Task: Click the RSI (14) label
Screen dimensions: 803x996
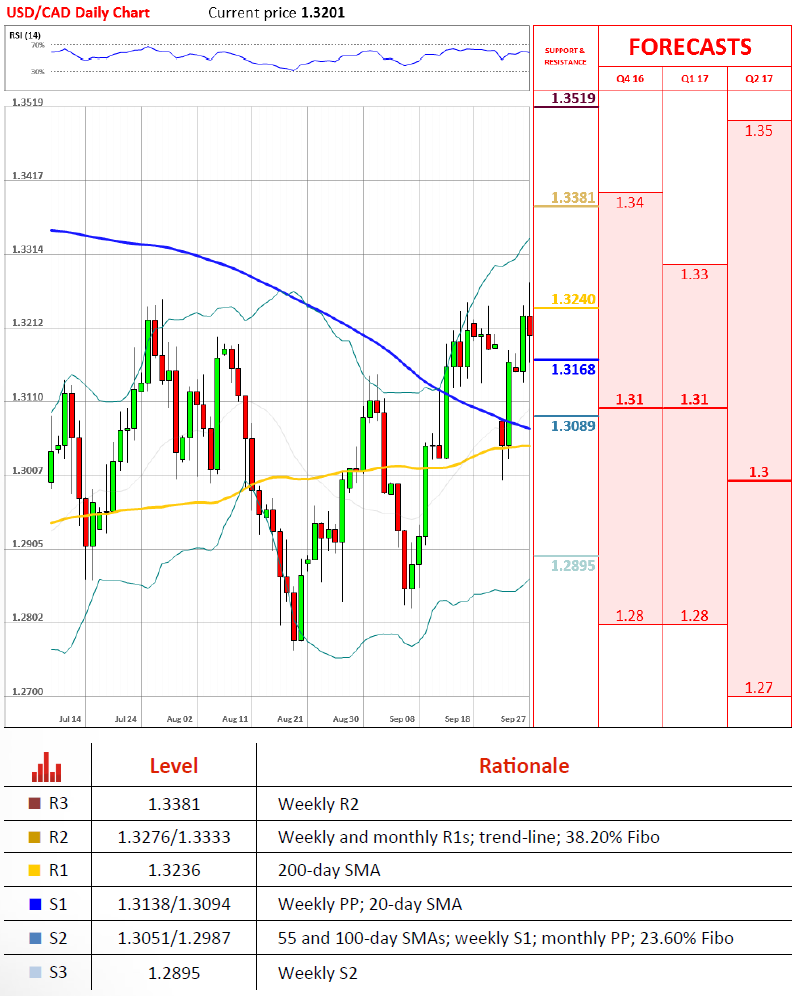Action: 25,35
